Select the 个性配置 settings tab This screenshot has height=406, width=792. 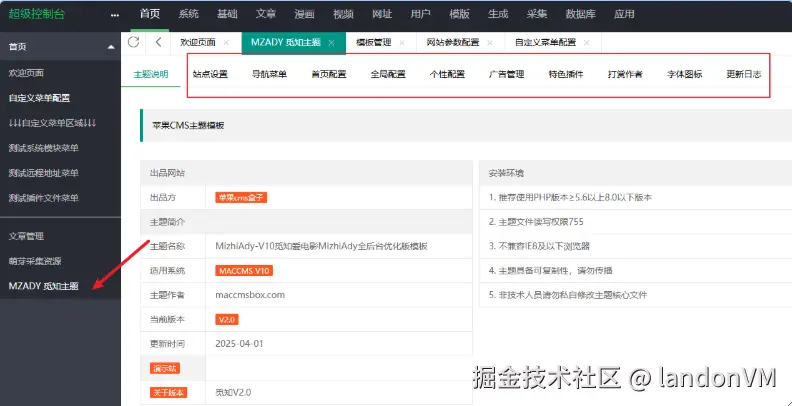tap(447, 74)
